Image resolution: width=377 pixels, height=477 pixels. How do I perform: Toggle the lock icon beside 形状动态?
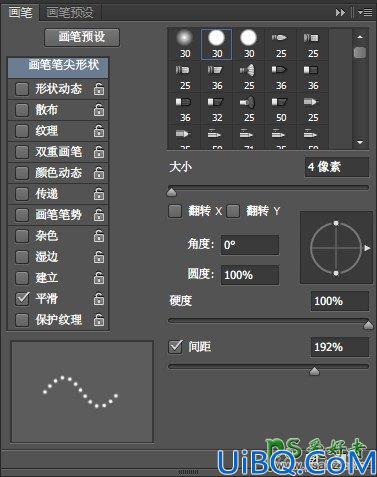click(x=99, y=89)
